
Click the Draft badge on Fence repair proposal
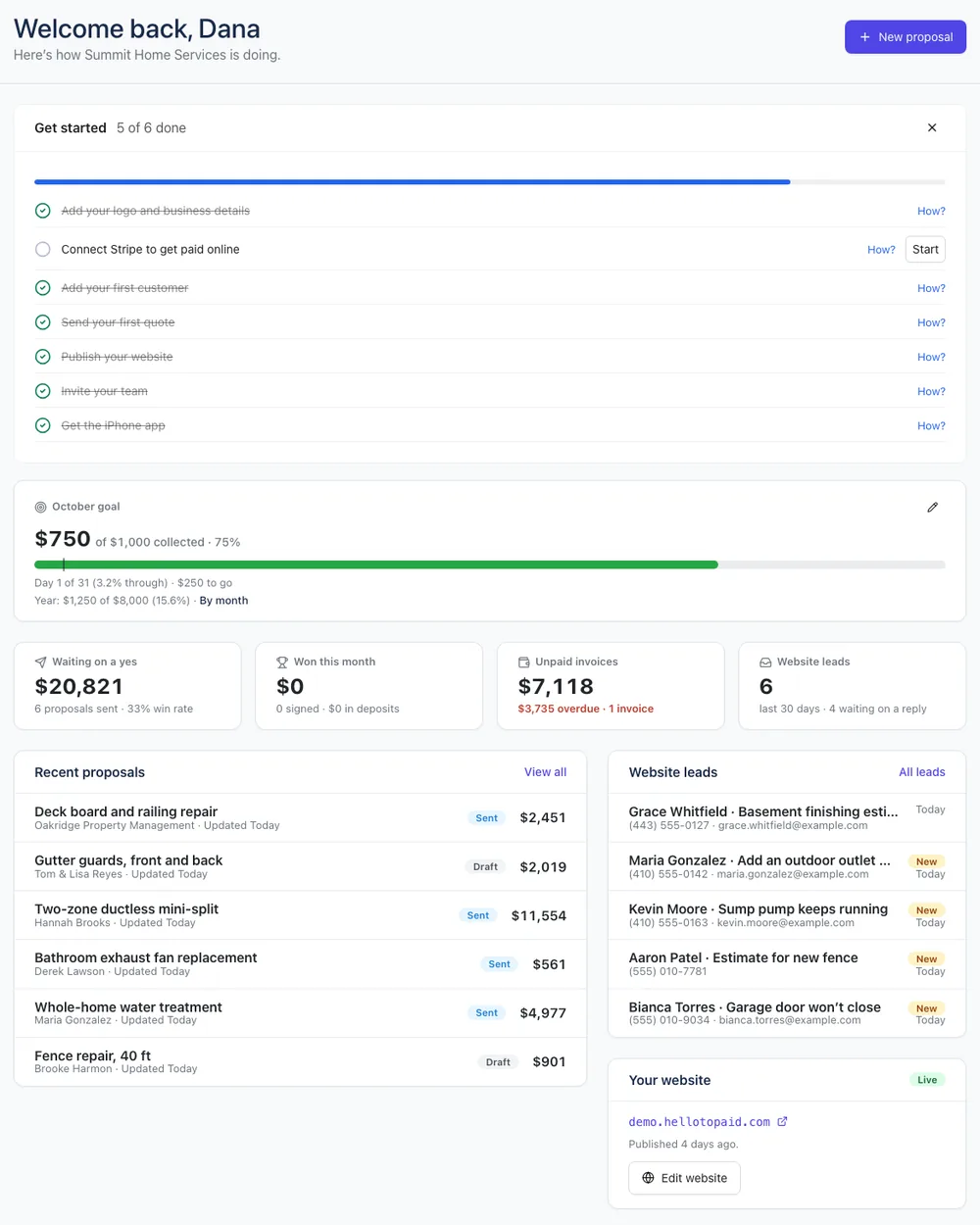point(498,1061)
